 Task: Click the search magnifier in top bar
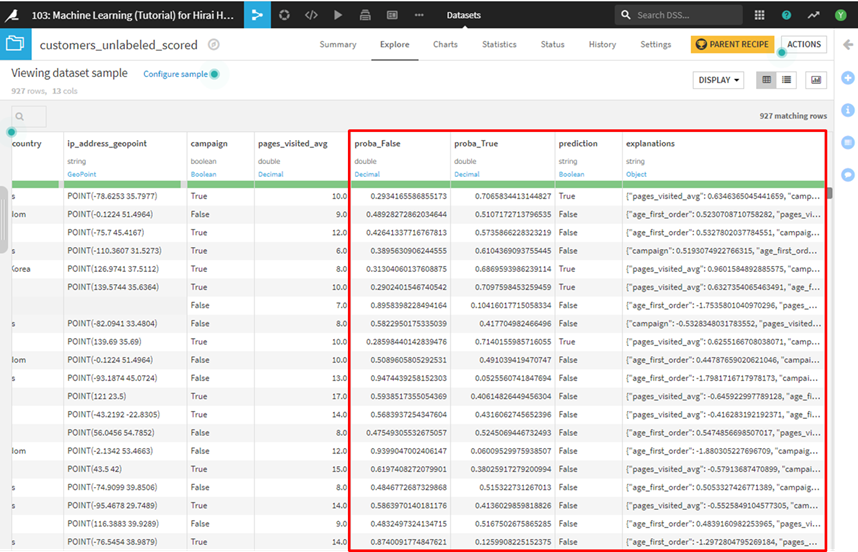point(625,15)
